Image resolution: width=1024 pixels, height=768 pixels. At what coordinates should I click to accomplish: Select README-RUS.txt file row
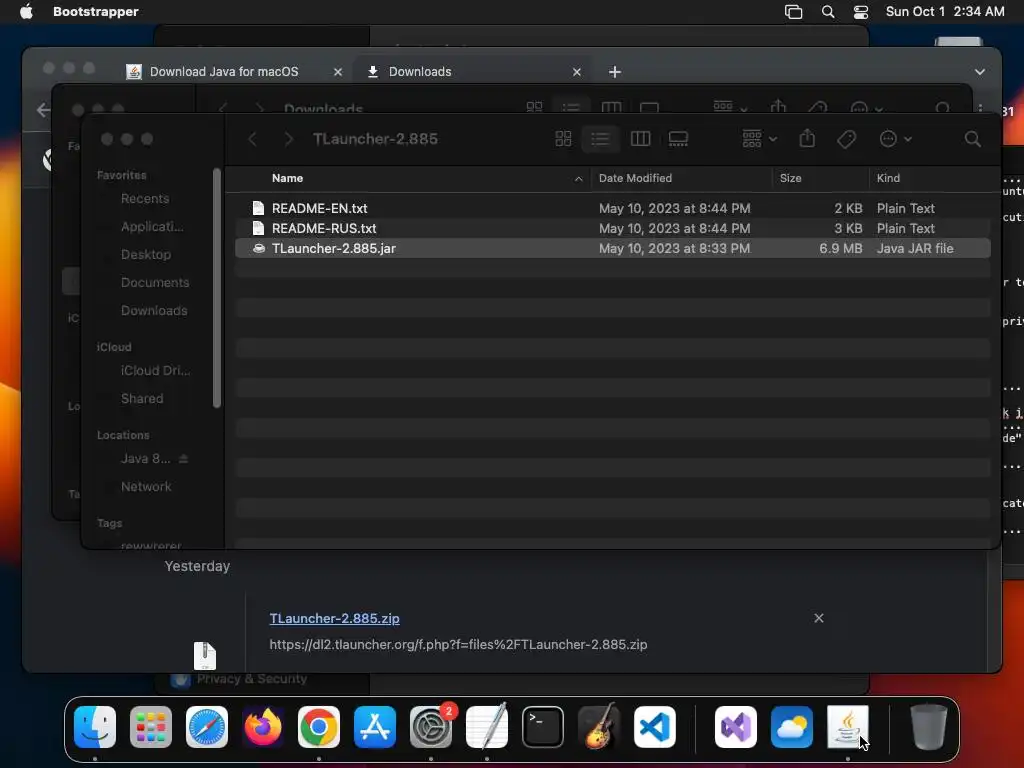tap(613, 229)
